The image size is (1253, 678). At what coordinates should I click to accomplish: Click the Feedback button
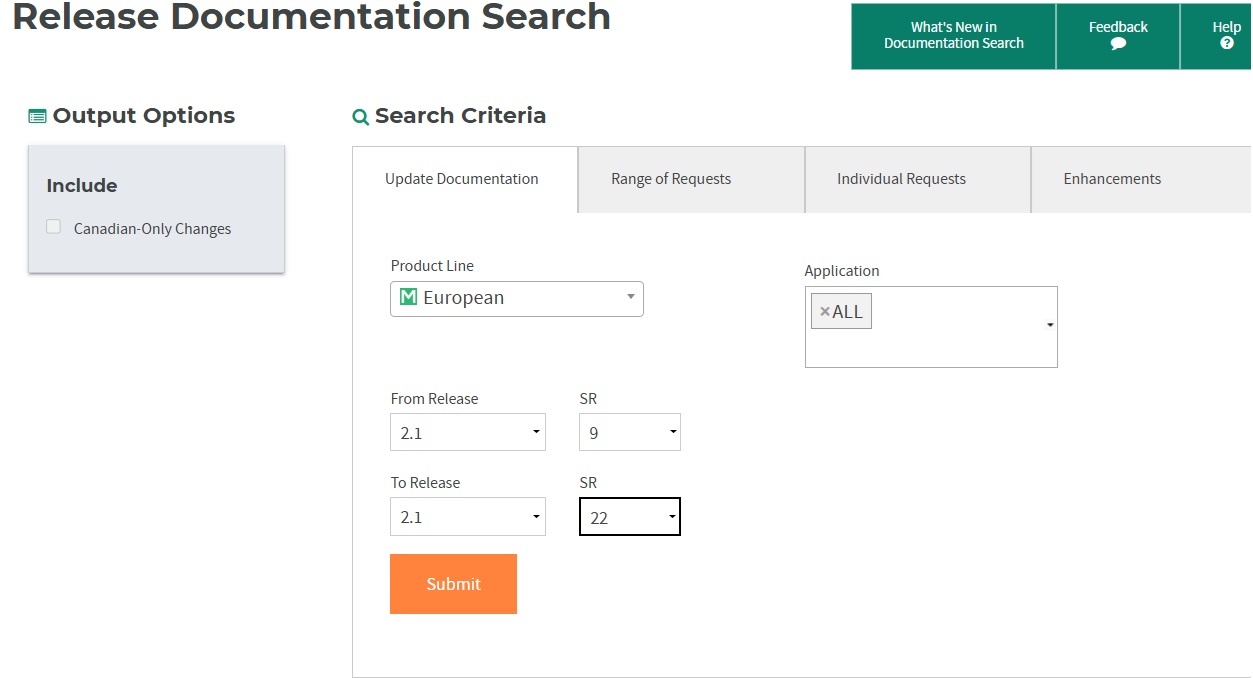pos(1117,37)
